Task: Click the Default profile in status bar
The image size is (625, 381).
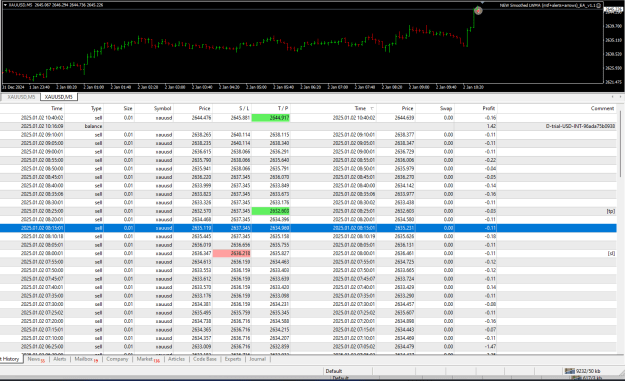Action: click(334, 371)
